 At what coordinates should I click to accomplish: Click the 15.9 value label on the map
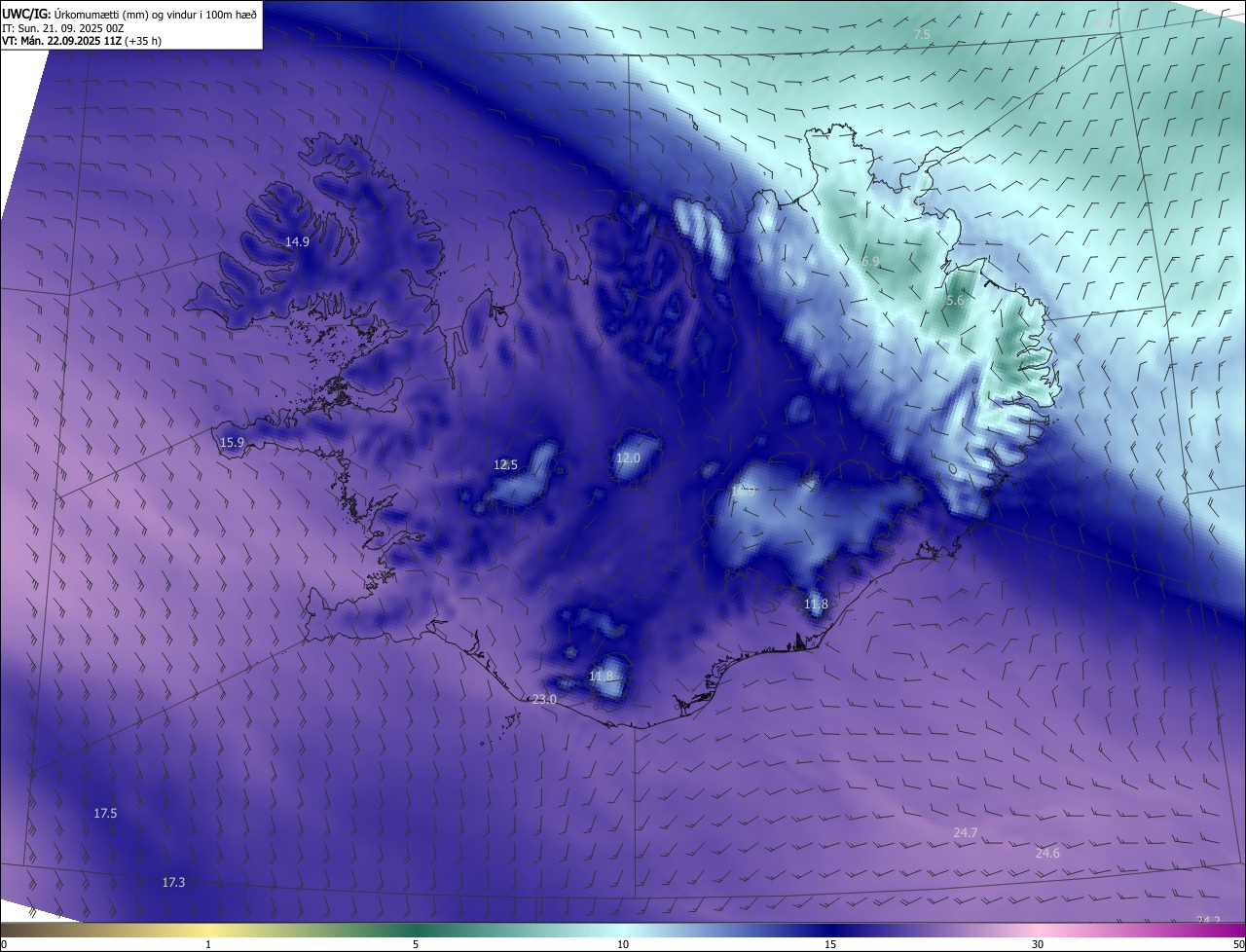pyautogui.click(x=232, y=442)
